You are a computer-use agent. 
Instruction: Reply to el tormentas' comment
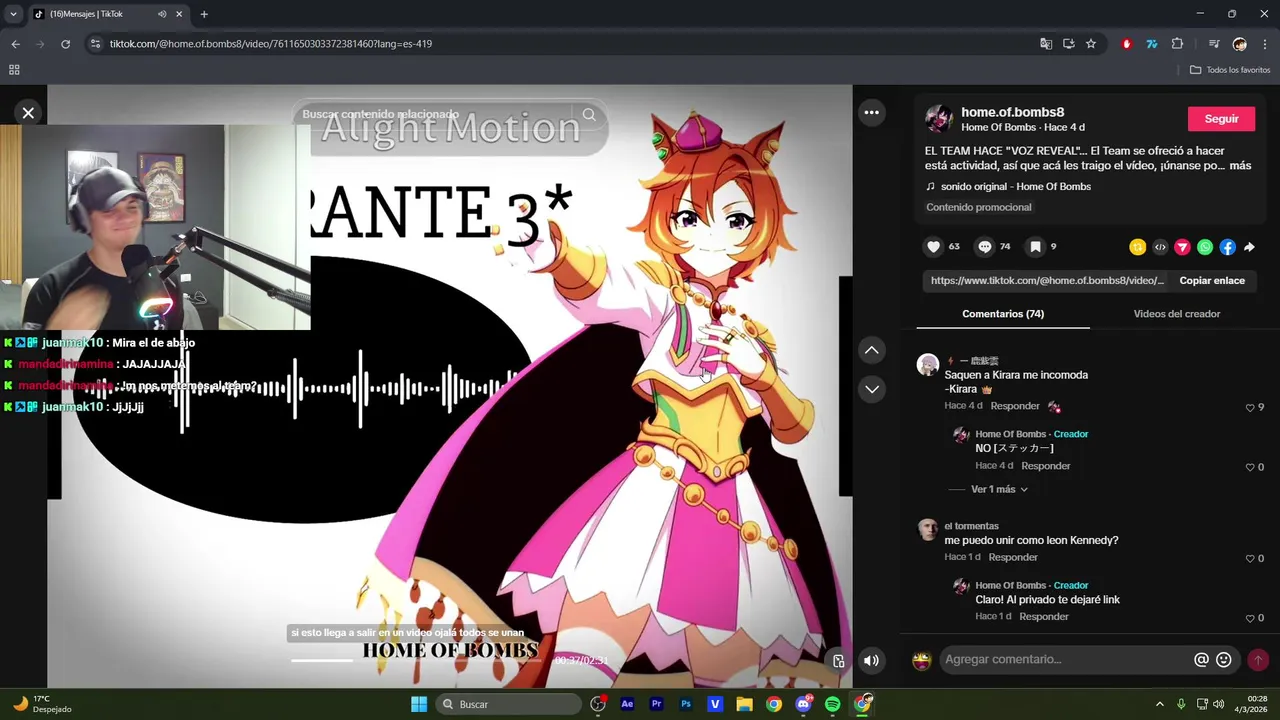point(1013,557)
